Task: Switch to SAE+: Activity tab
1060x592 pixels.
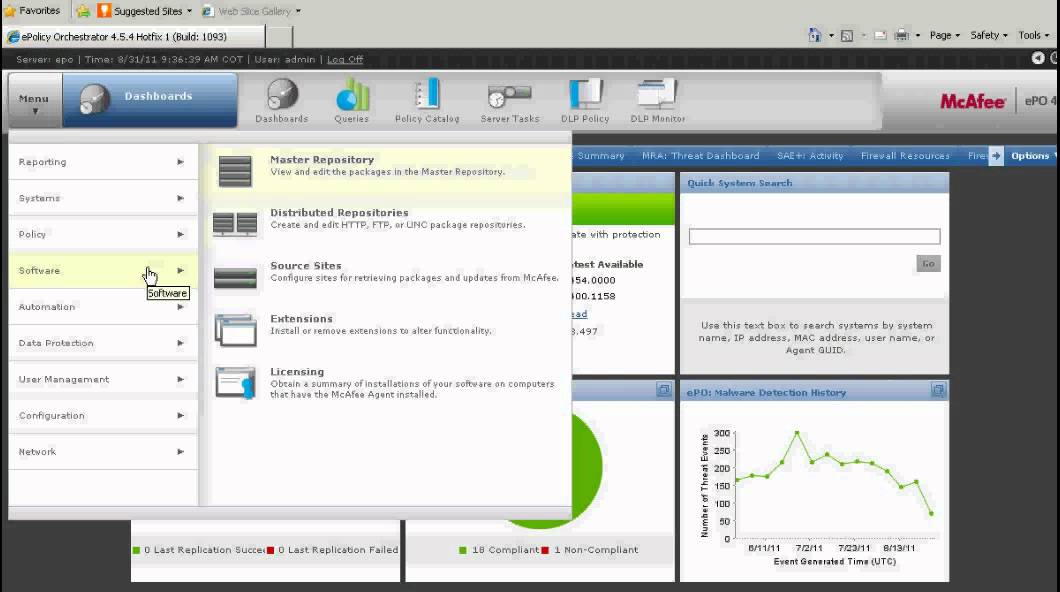Action: (810, 156)
